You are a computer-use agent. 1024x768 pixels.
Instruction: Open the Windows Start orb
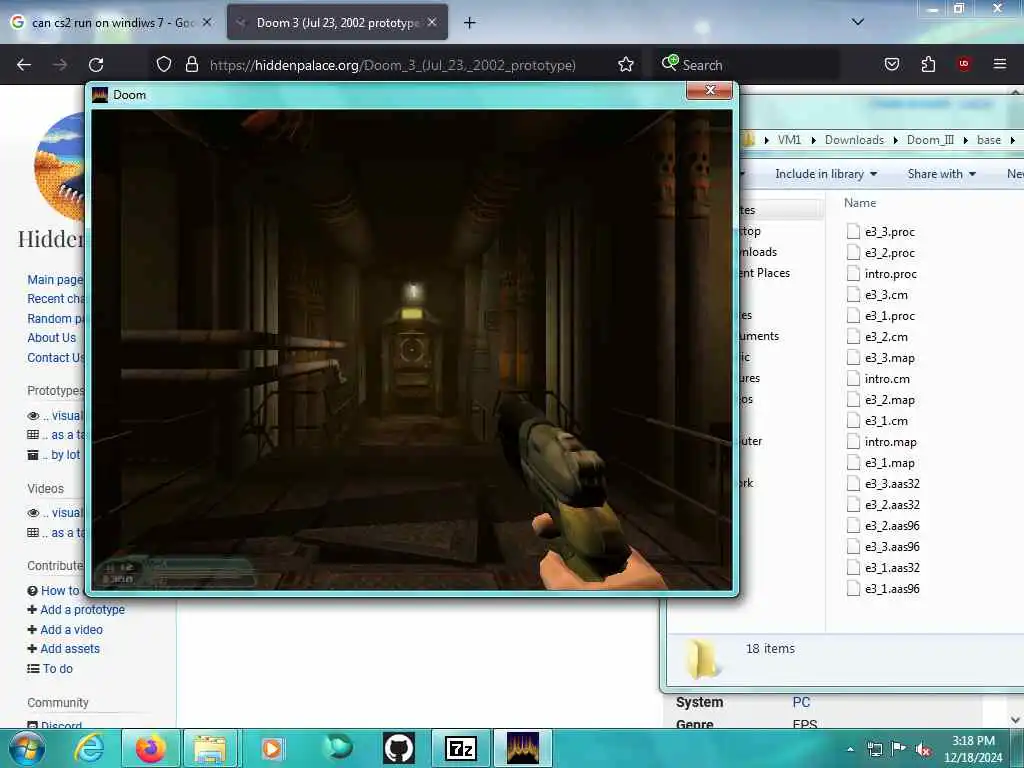pos(27,748)
